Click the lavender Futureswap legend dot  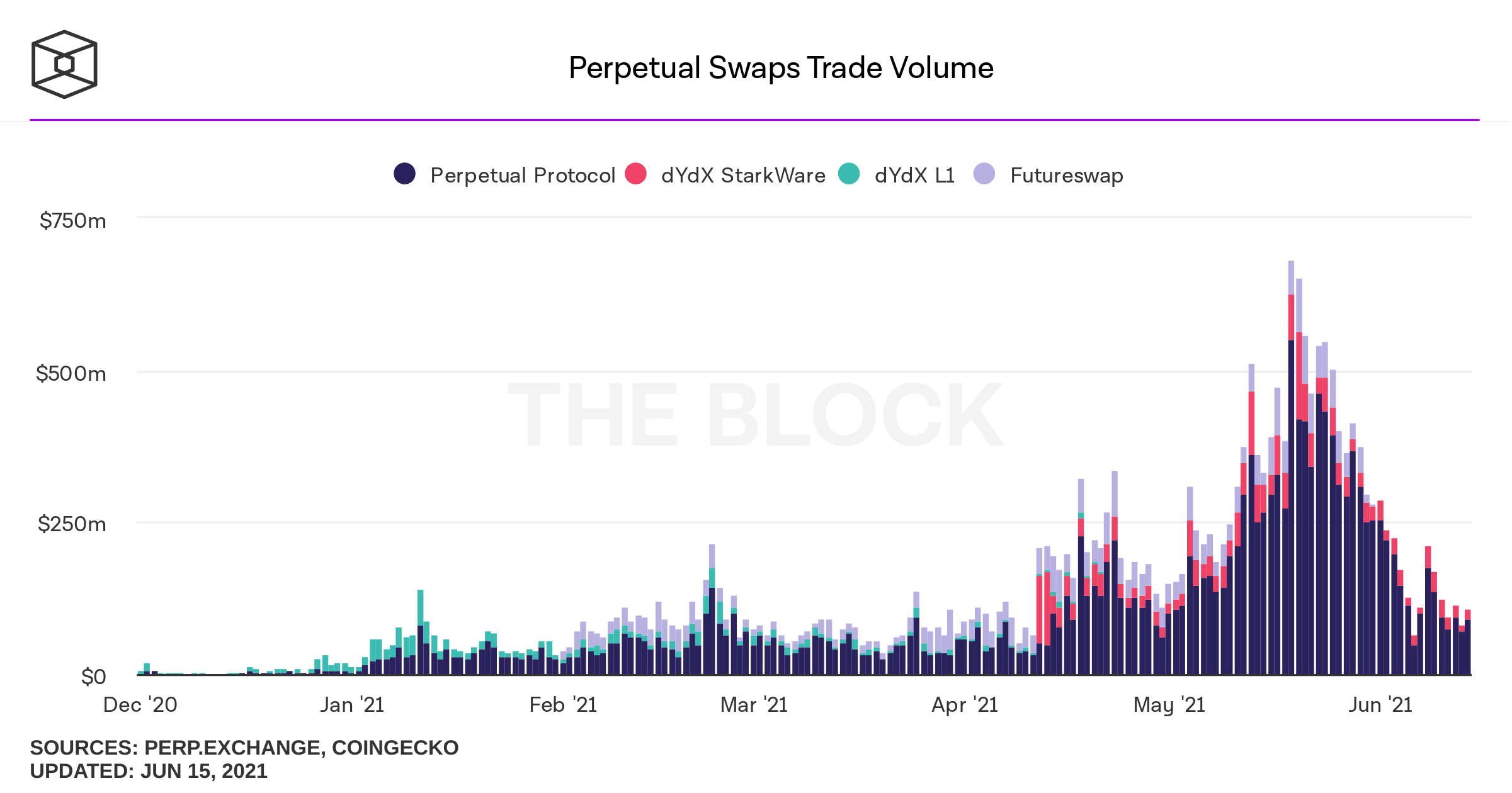(984, 174)
